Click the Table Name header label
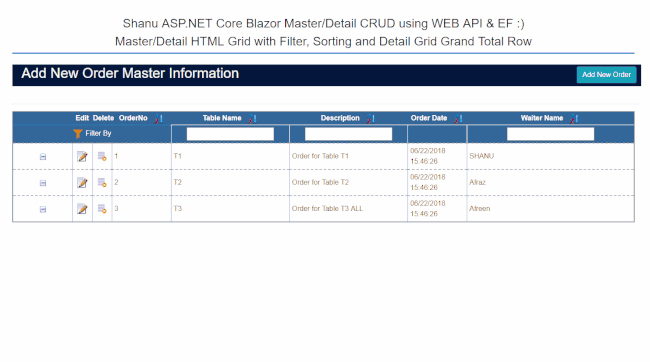 click(x=222, y=118)
